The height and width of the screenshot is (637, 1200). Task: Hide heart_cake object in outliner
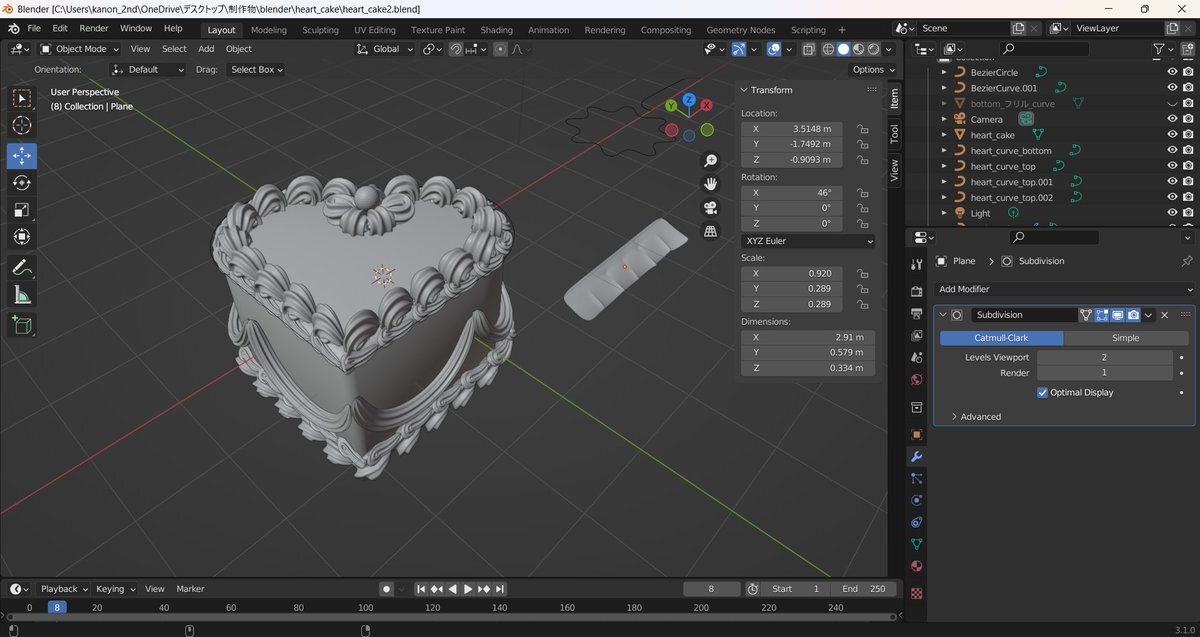point(1172,135)
